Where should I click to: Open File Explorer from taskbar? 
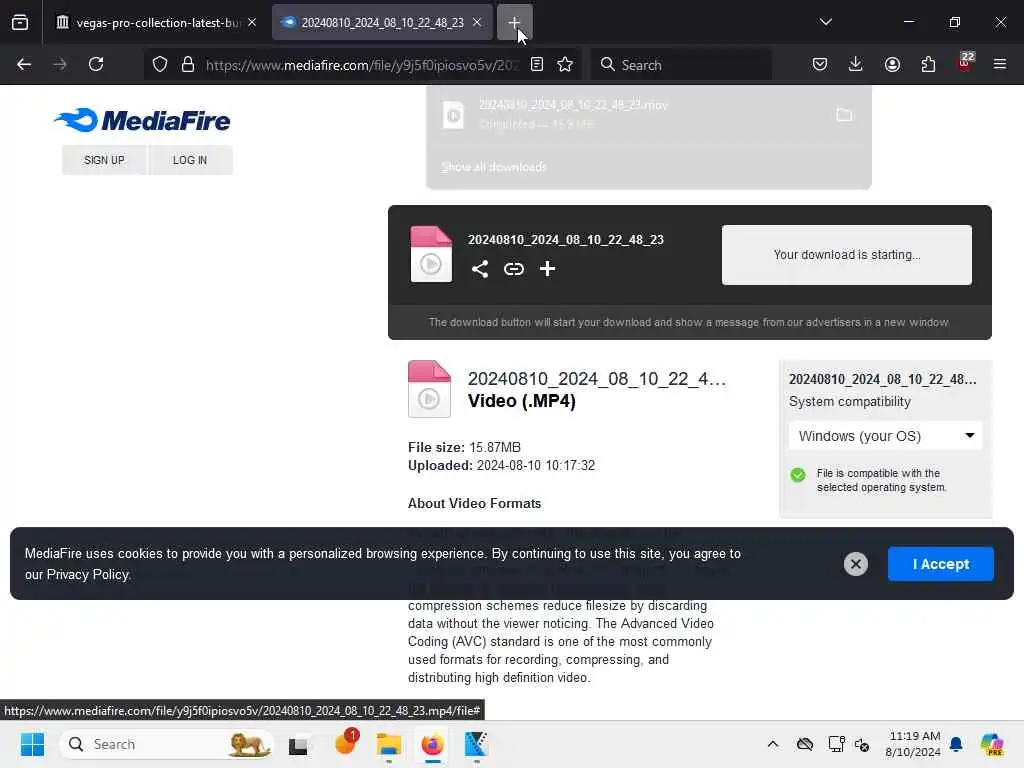(x=389, y=744)
